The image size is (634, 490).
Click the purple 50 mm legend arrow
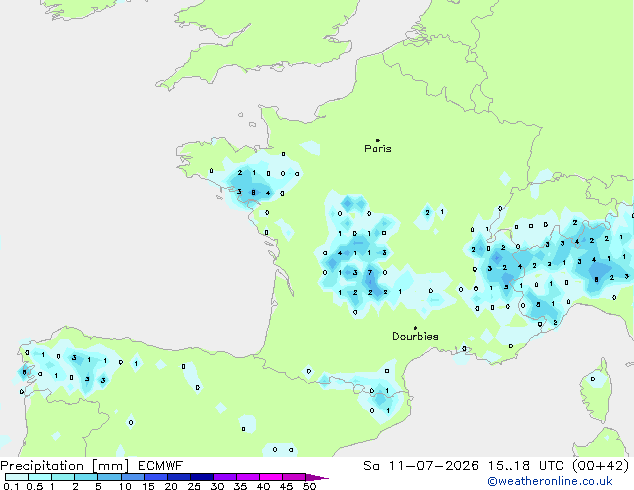click(317, 477)
